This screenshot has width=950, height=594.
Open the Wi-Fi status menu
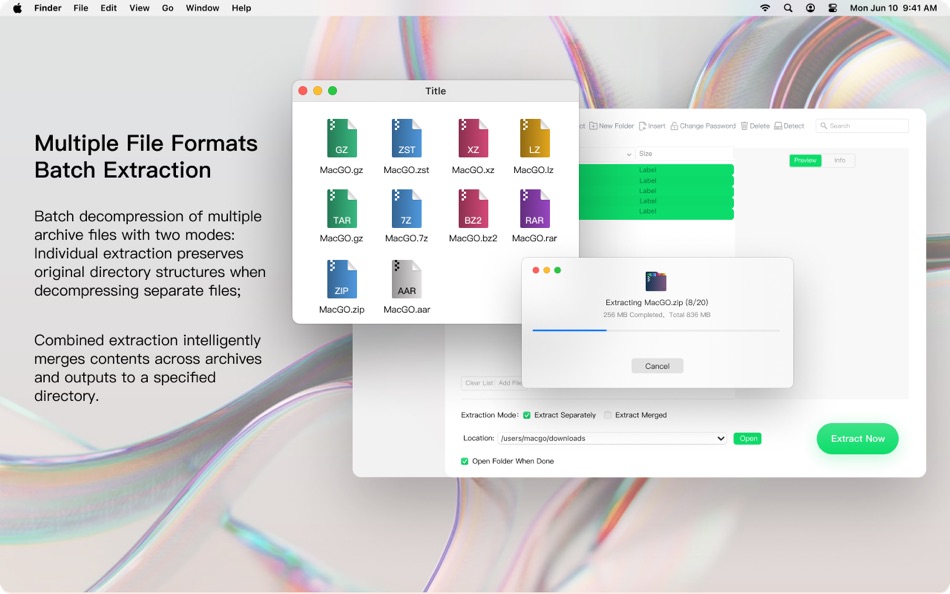765,8
